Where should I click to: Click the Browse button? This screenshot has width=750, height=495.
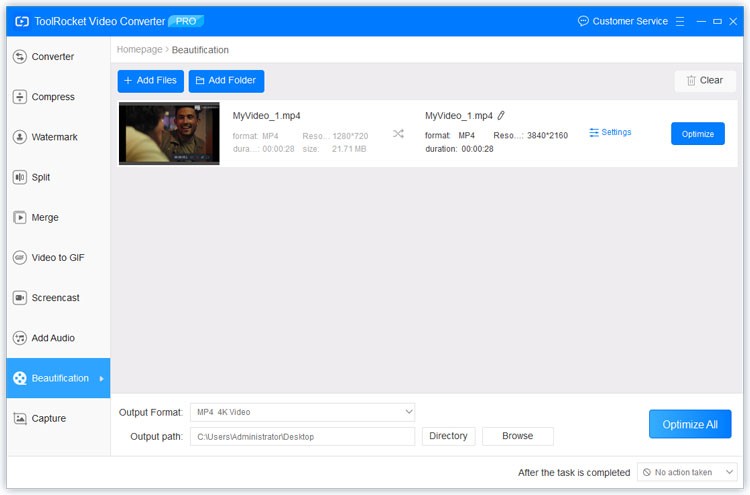pyautogui.click(x=518, y=436)
